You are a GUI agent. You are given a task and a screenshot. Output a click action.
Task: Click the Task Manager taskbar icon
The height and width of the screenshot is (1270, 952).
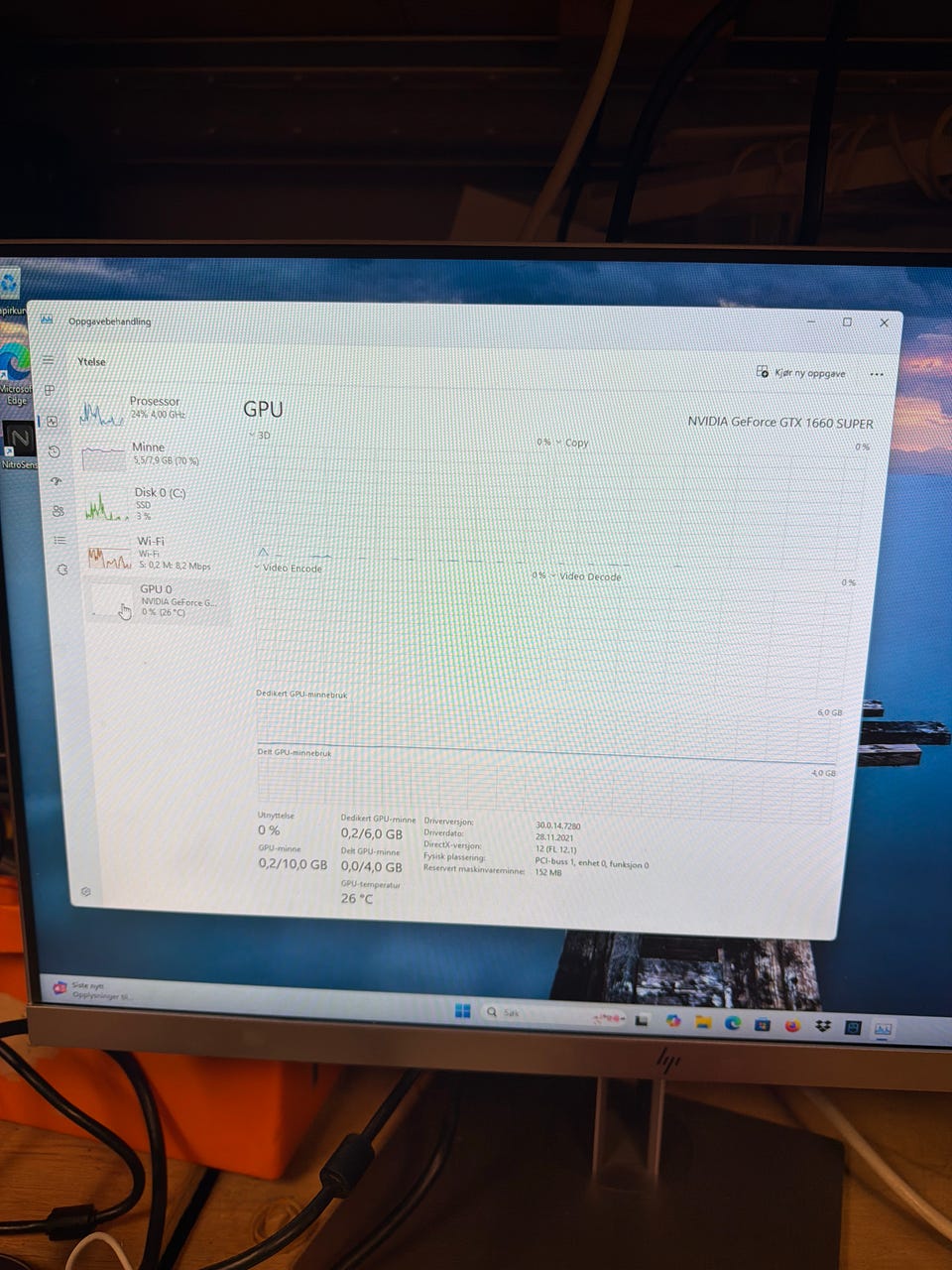click(883, 1030)
